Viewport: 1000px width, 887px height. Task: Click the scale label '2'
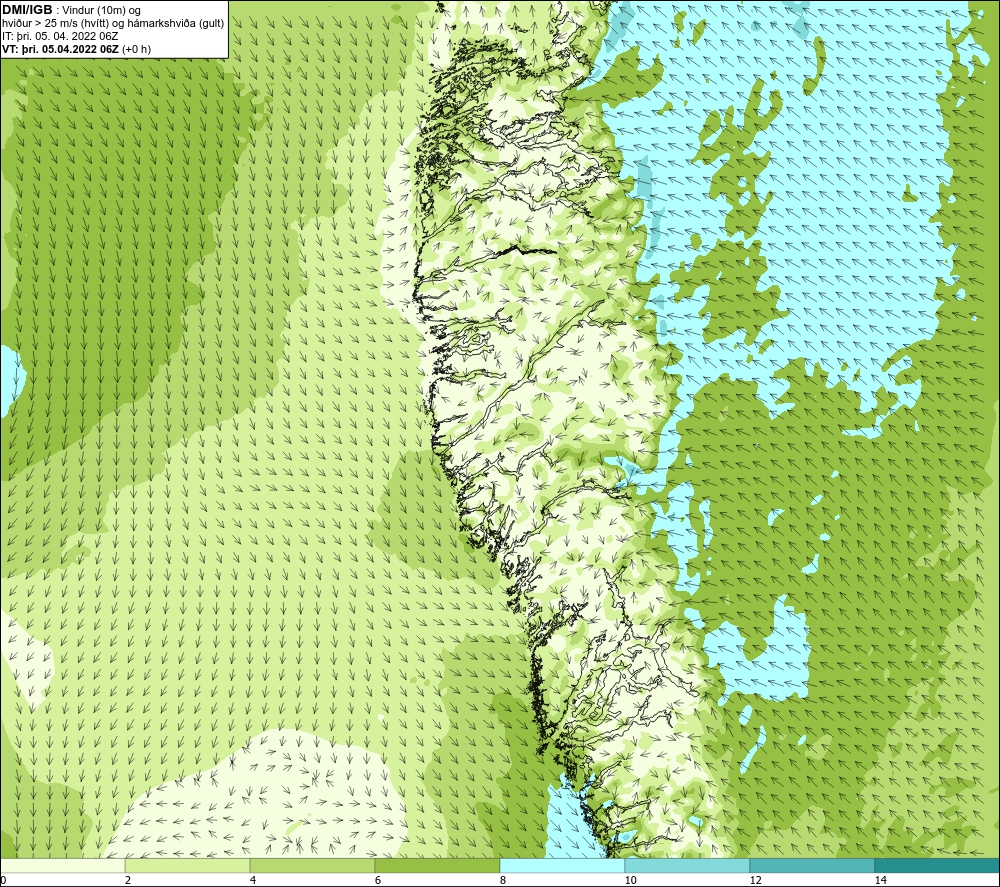(128, 881)
